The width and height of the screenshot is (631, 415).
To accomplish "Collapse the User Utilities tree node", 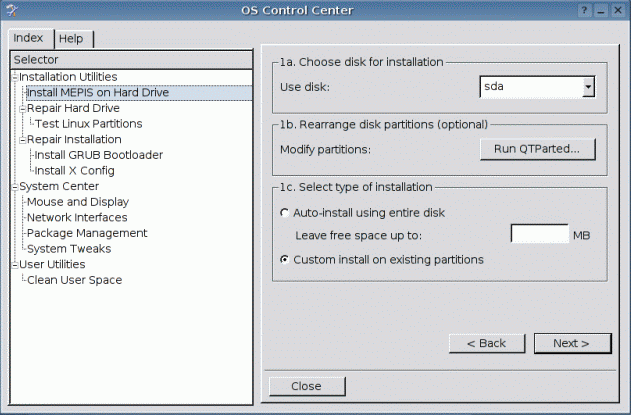I will [x=15, y=265].
